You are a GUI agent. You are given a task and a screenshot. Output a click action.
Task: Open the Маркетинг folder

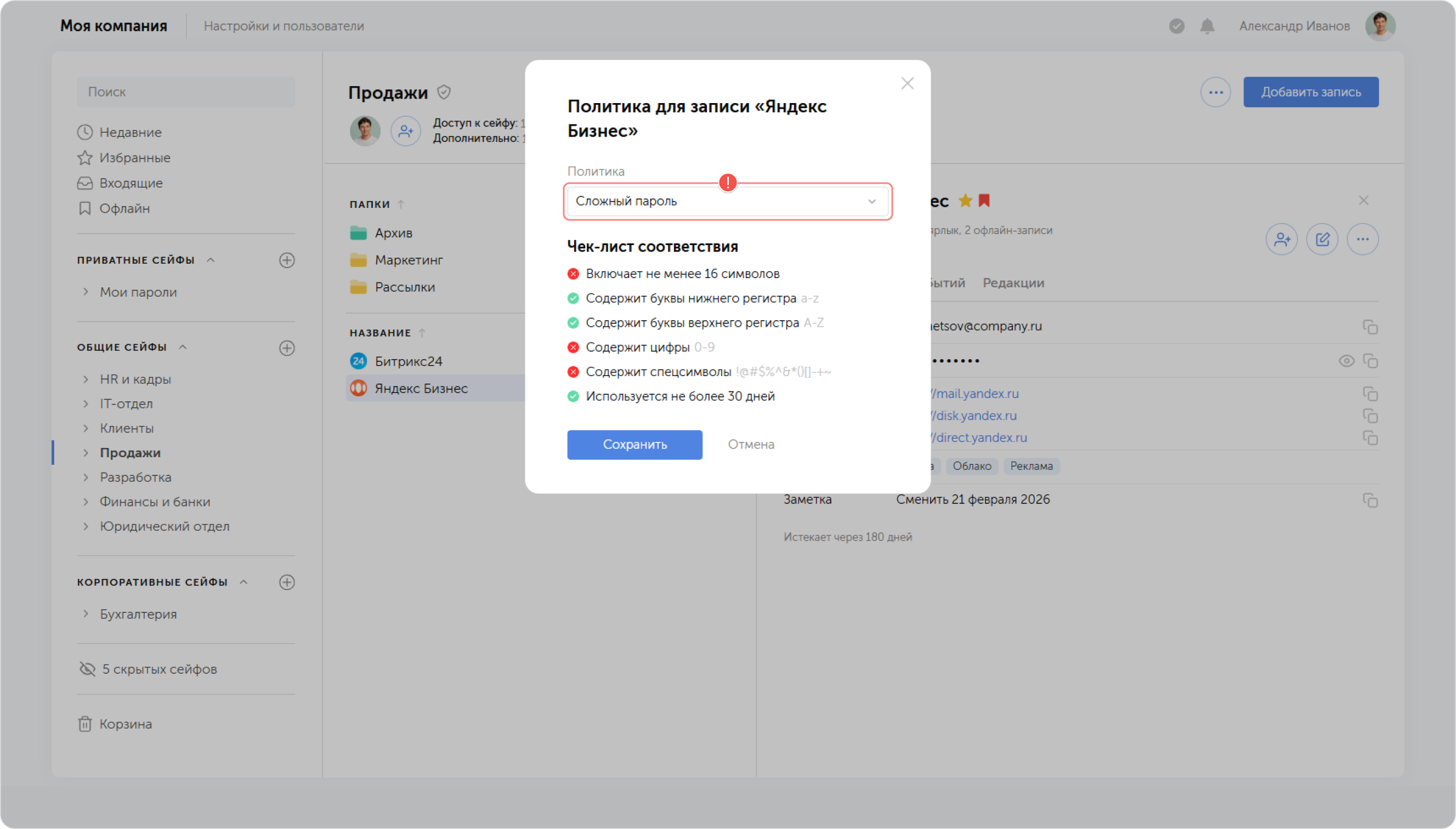point(396,260)
